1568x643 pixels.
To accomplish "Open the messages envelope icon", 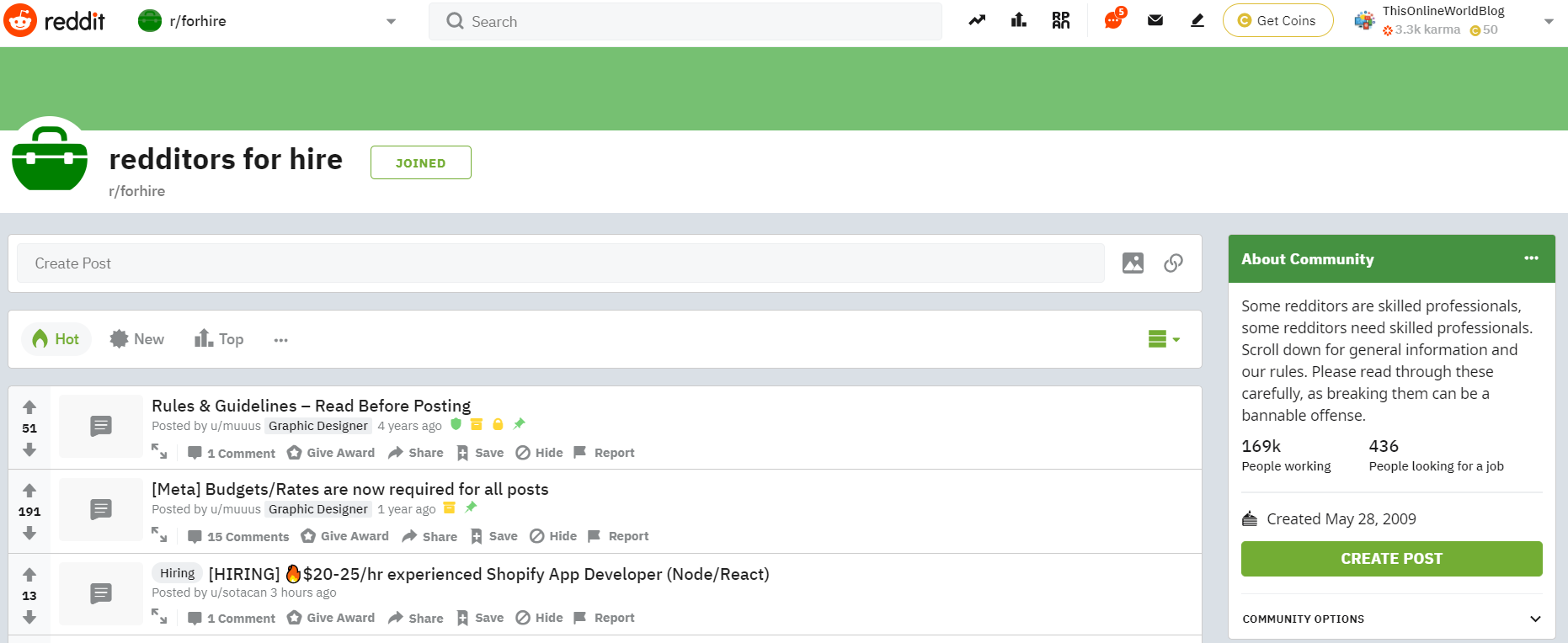I will [1155, 20].
